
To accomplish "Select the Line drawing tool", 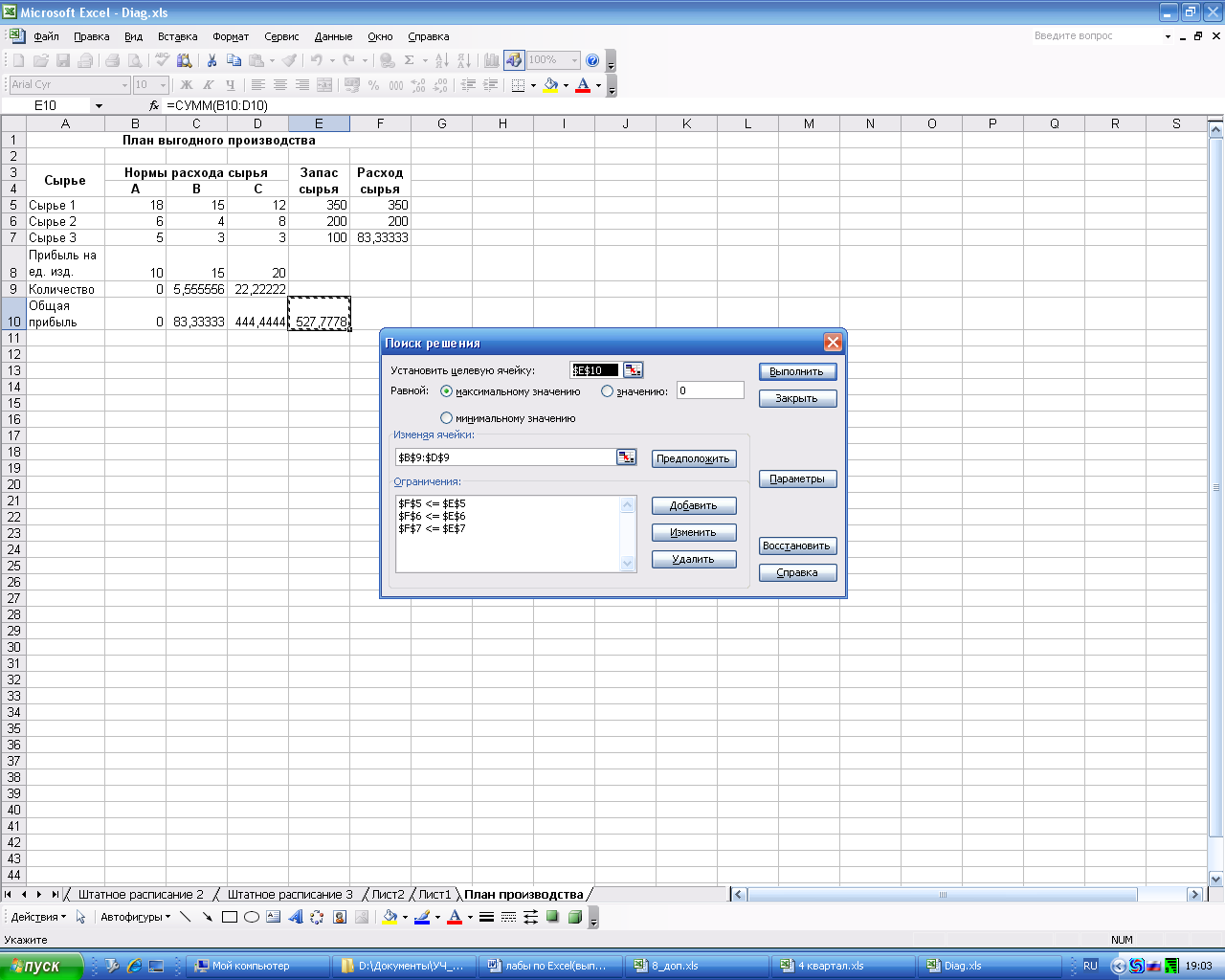I will (185, 917).
